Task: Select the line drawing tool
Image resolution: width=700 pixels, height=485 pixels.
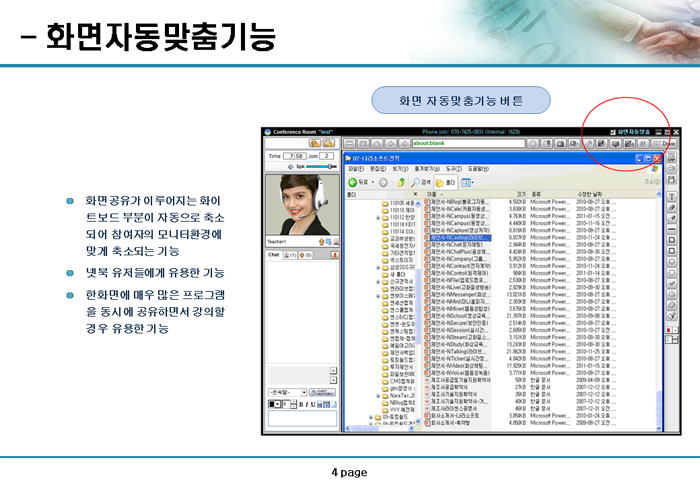Action: [x=672, y=229]
